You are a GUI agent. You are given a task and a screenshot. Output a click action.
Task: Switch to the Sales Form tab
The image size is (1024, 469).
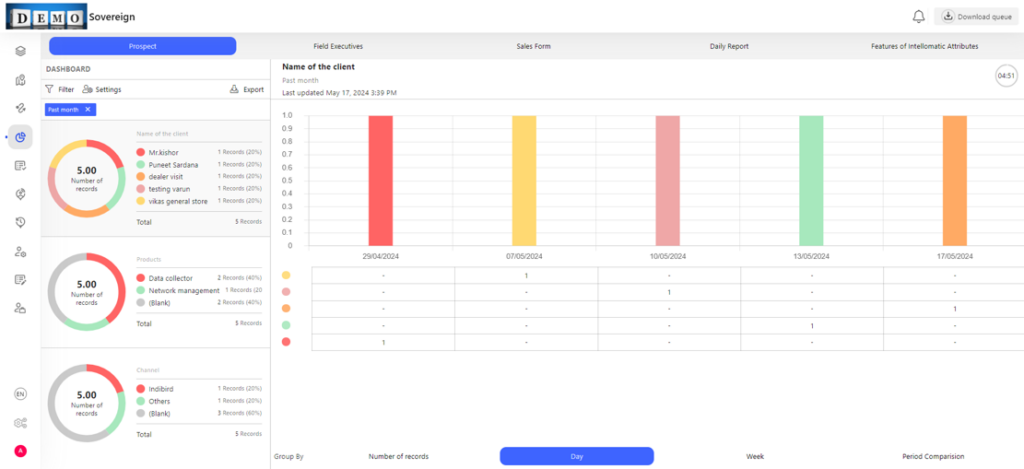coord(534,46)
